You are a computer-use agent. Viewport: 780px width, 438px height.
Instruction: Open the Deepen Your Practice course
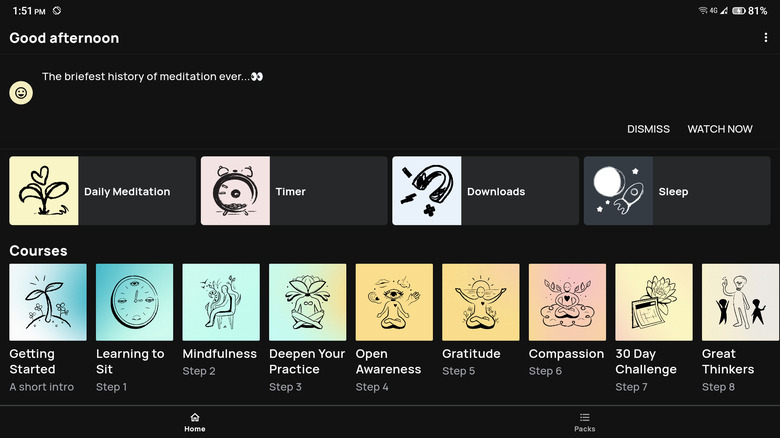coord(308,302)
